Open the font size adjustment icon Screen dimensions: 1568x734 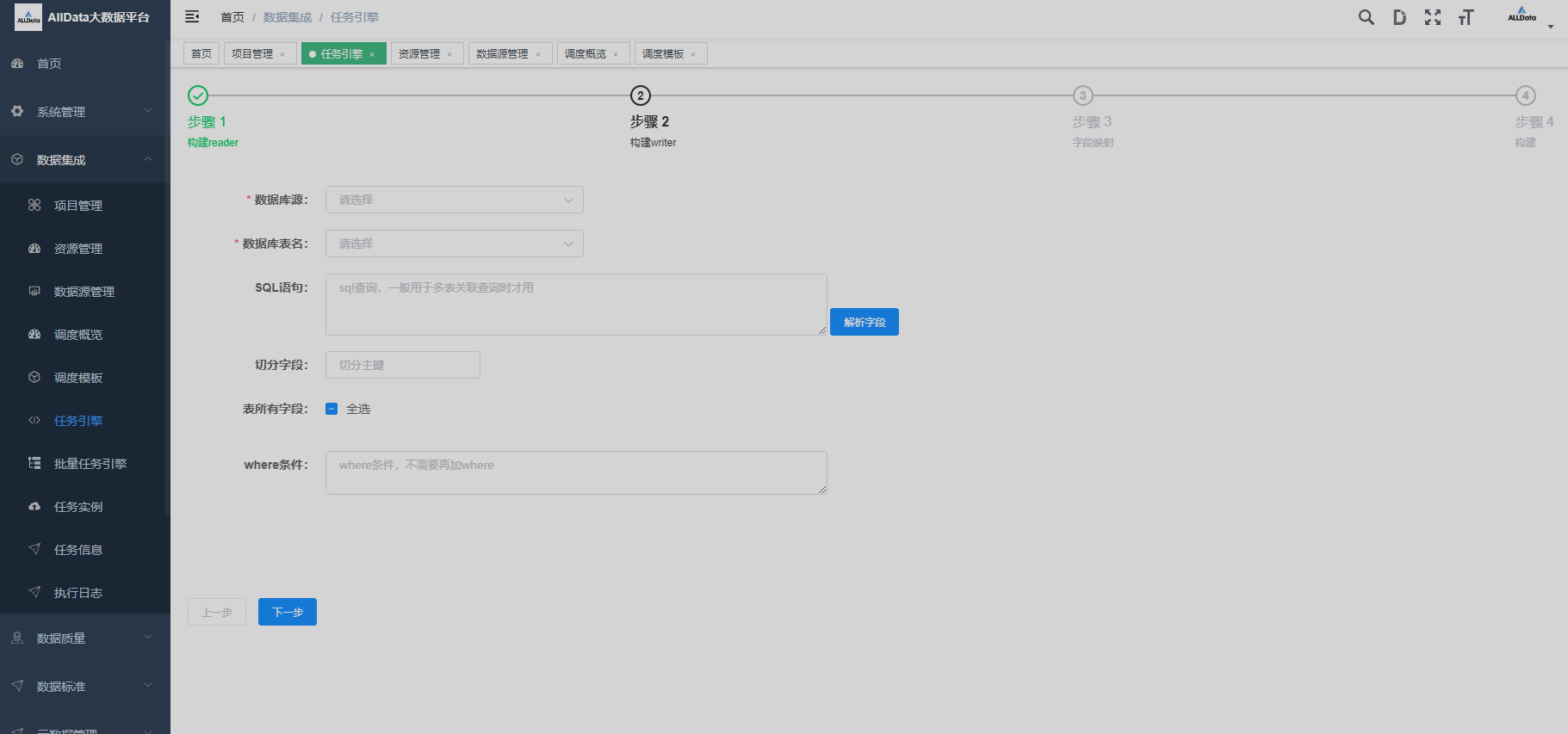(x=1466, y=17)
